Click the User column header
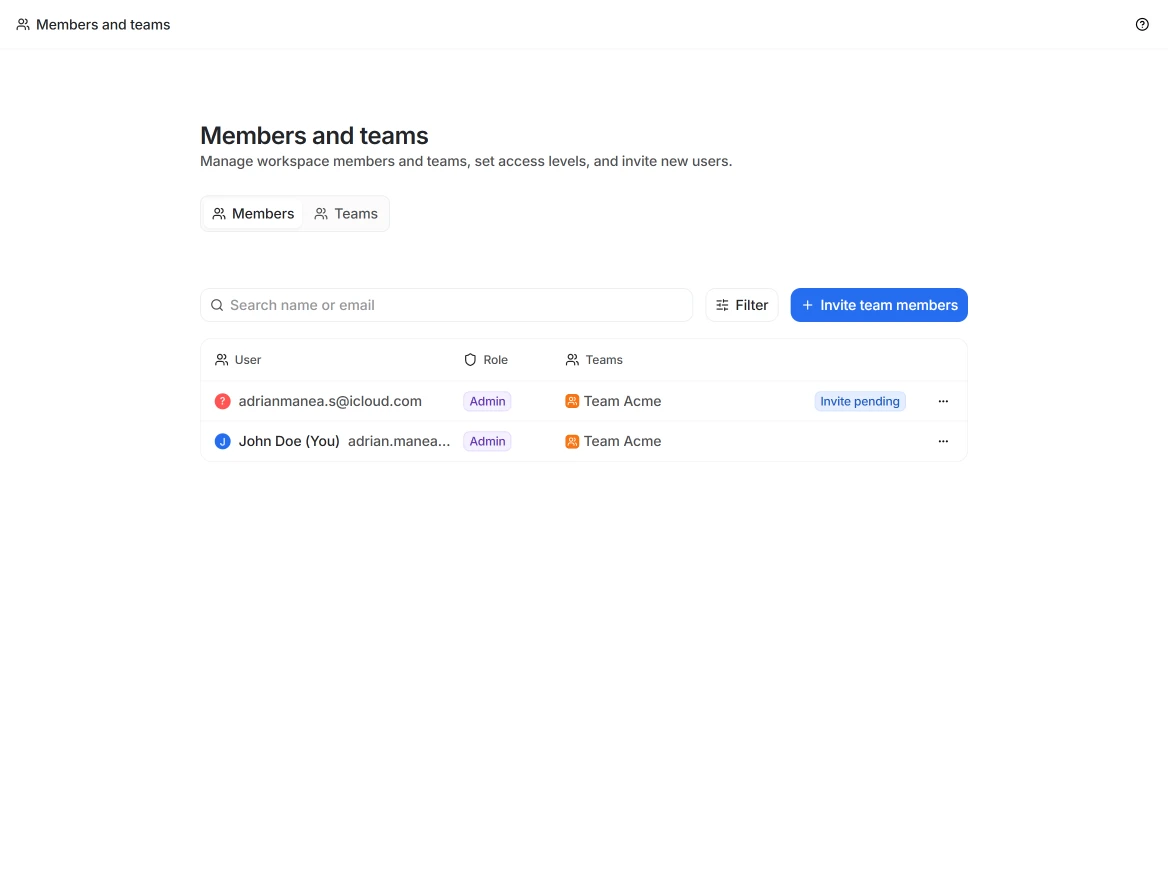1168x876 pixels. click(x=247, y=360)
